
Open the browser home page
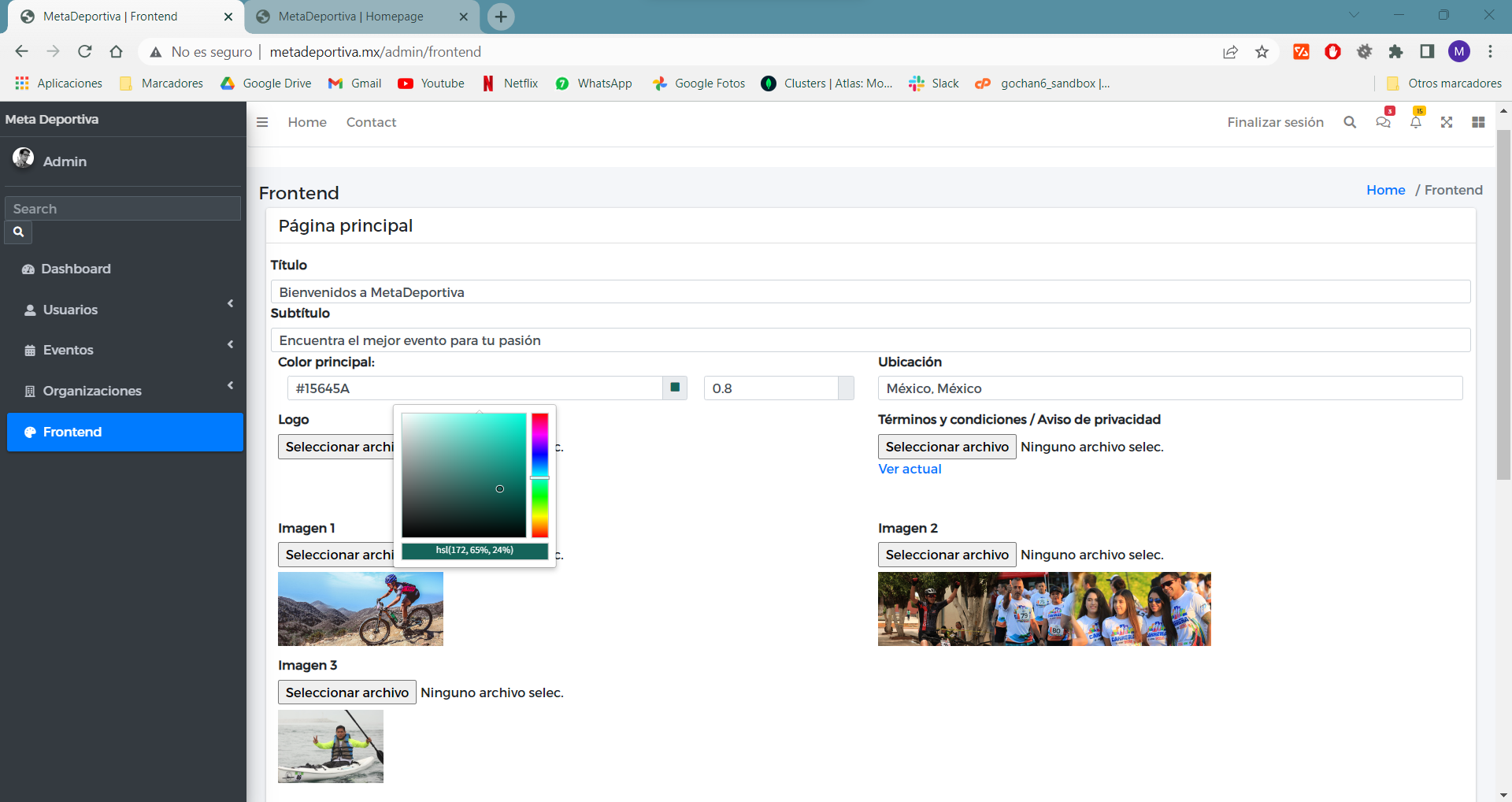point(116,52)
